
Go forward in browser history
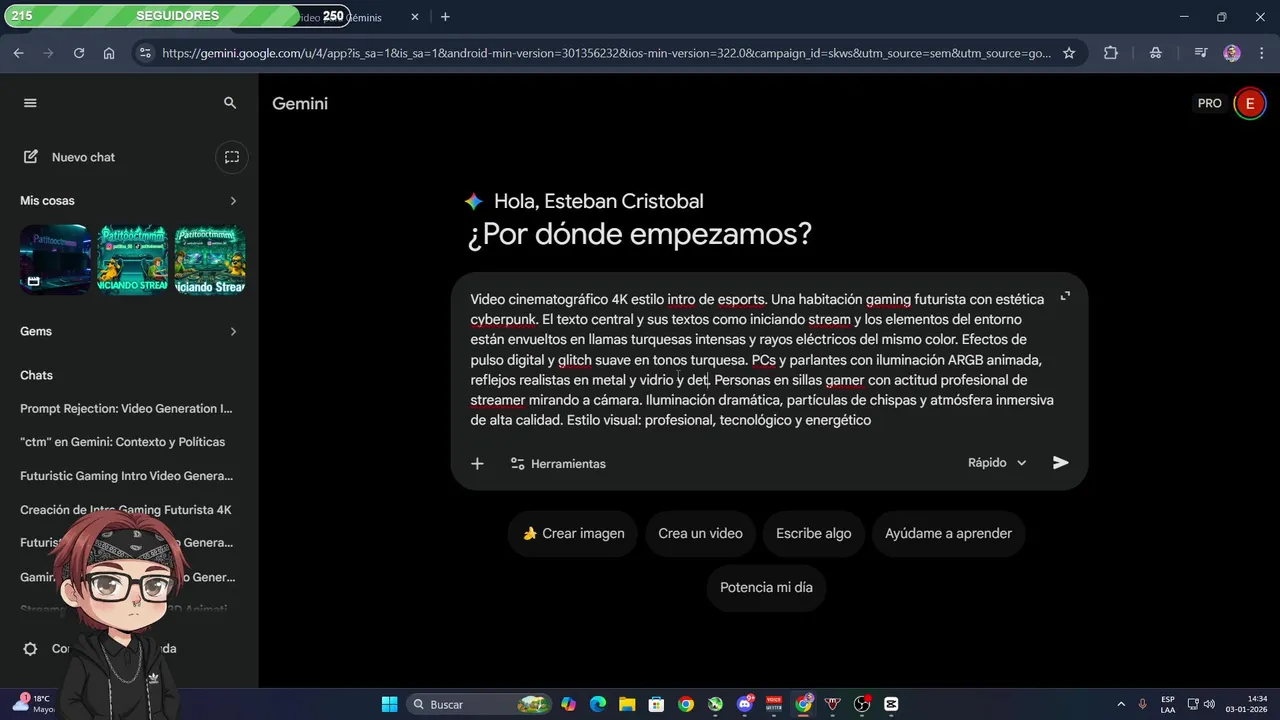[49, 53]
